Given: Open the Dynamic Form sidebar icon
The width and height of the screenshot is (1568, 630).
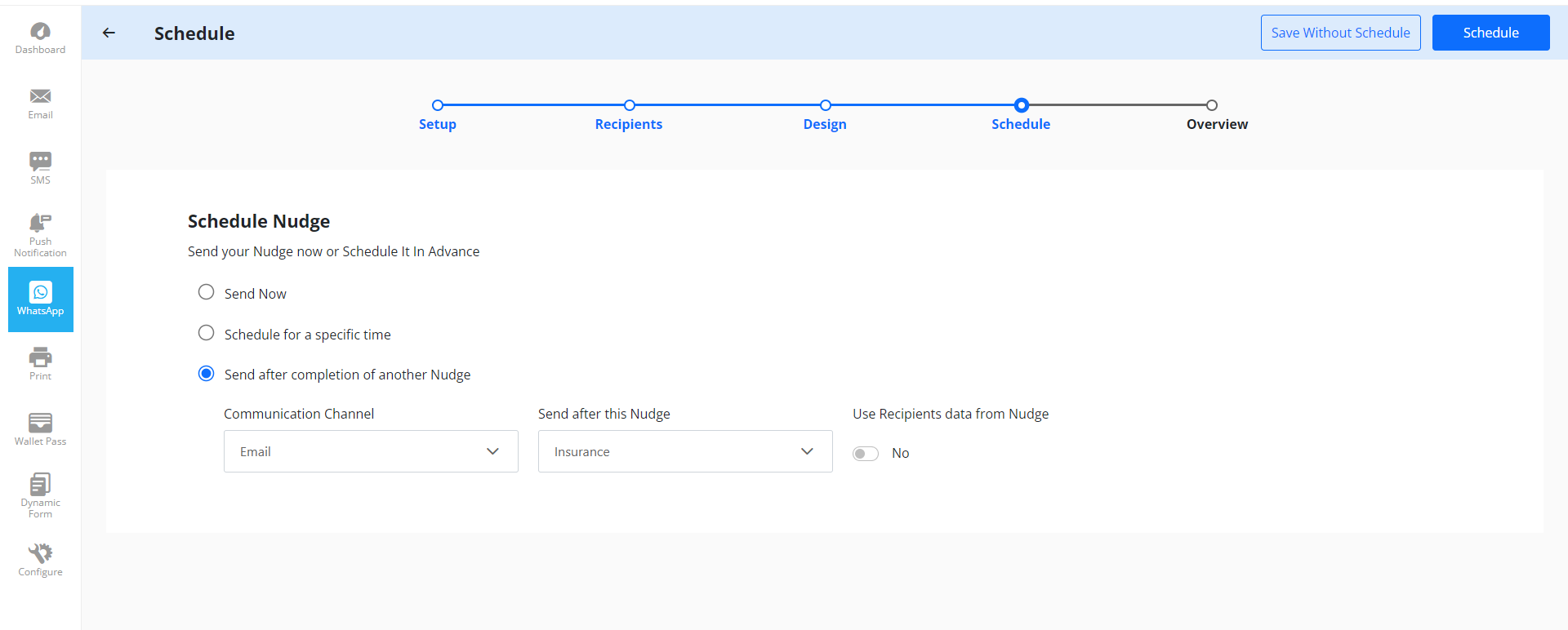Looking at the screenshot, I should click(x=40, y=495).
